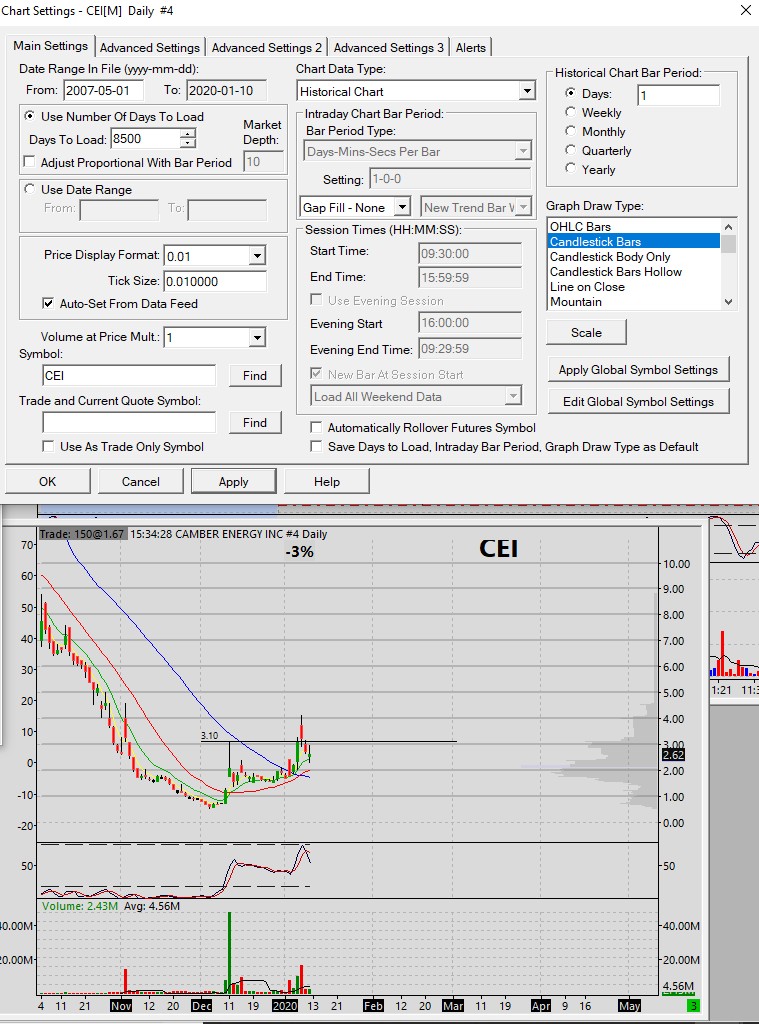Image resolution: width=759 pixels, height=1024 pixels.
Task: Click the 2.62 current price marker
Action: point(673,755)
